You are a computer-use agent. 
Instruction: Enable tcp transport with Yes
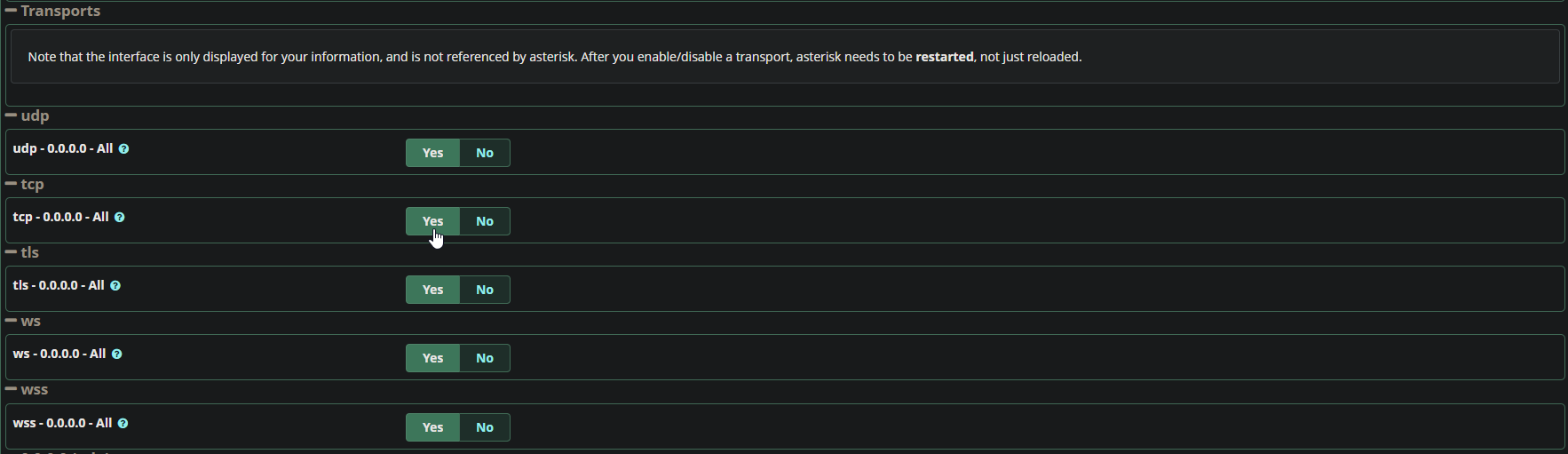coord(432,221)
